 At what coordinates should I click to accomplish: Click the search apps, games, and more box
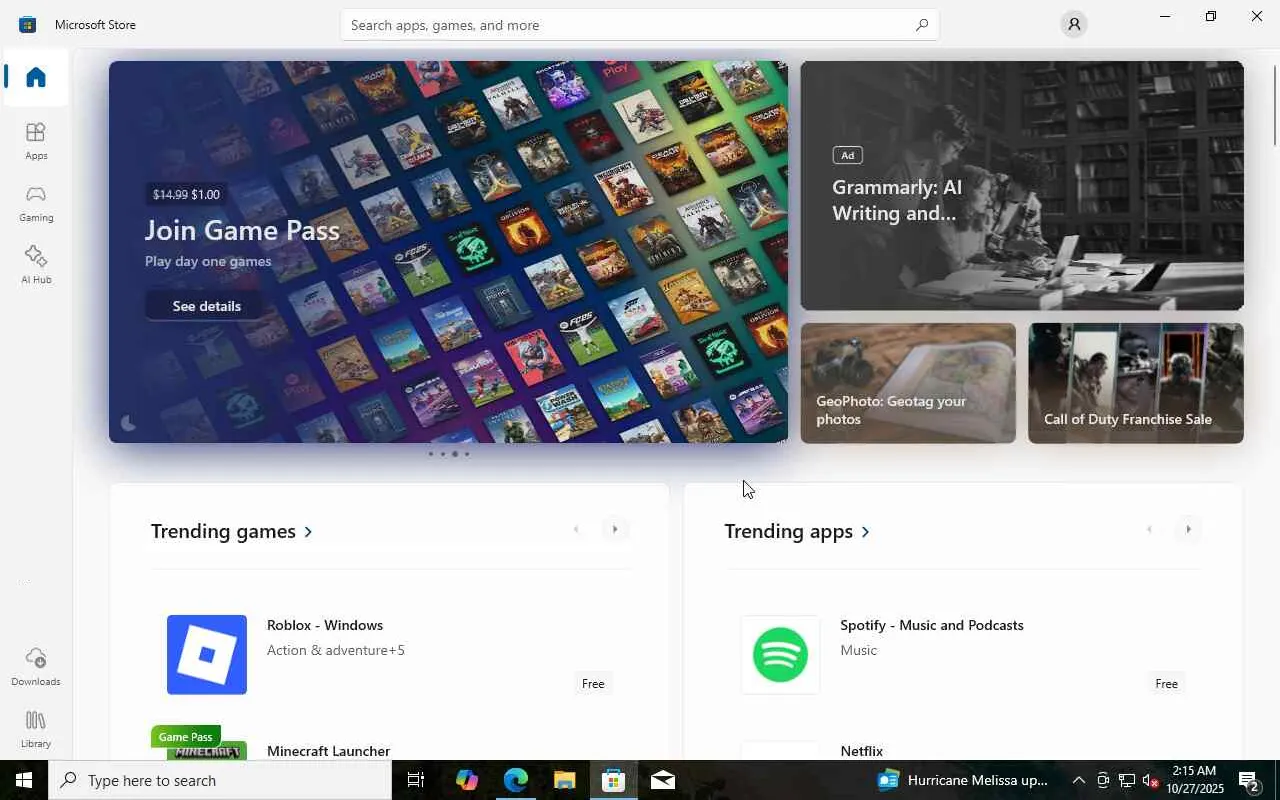(x=640, y=25)
